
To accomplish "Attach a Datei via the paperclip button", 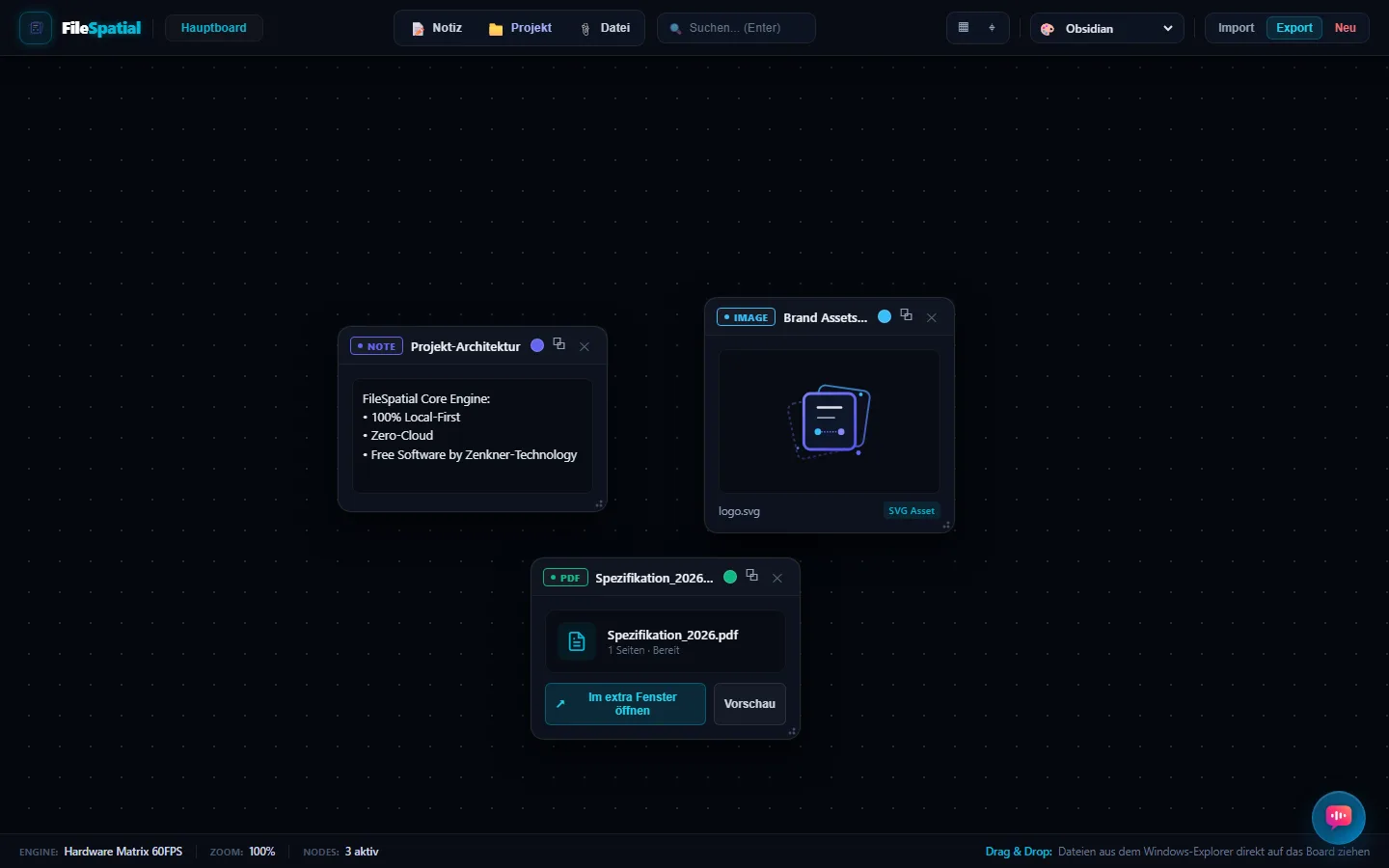I will tap(605, 28).
